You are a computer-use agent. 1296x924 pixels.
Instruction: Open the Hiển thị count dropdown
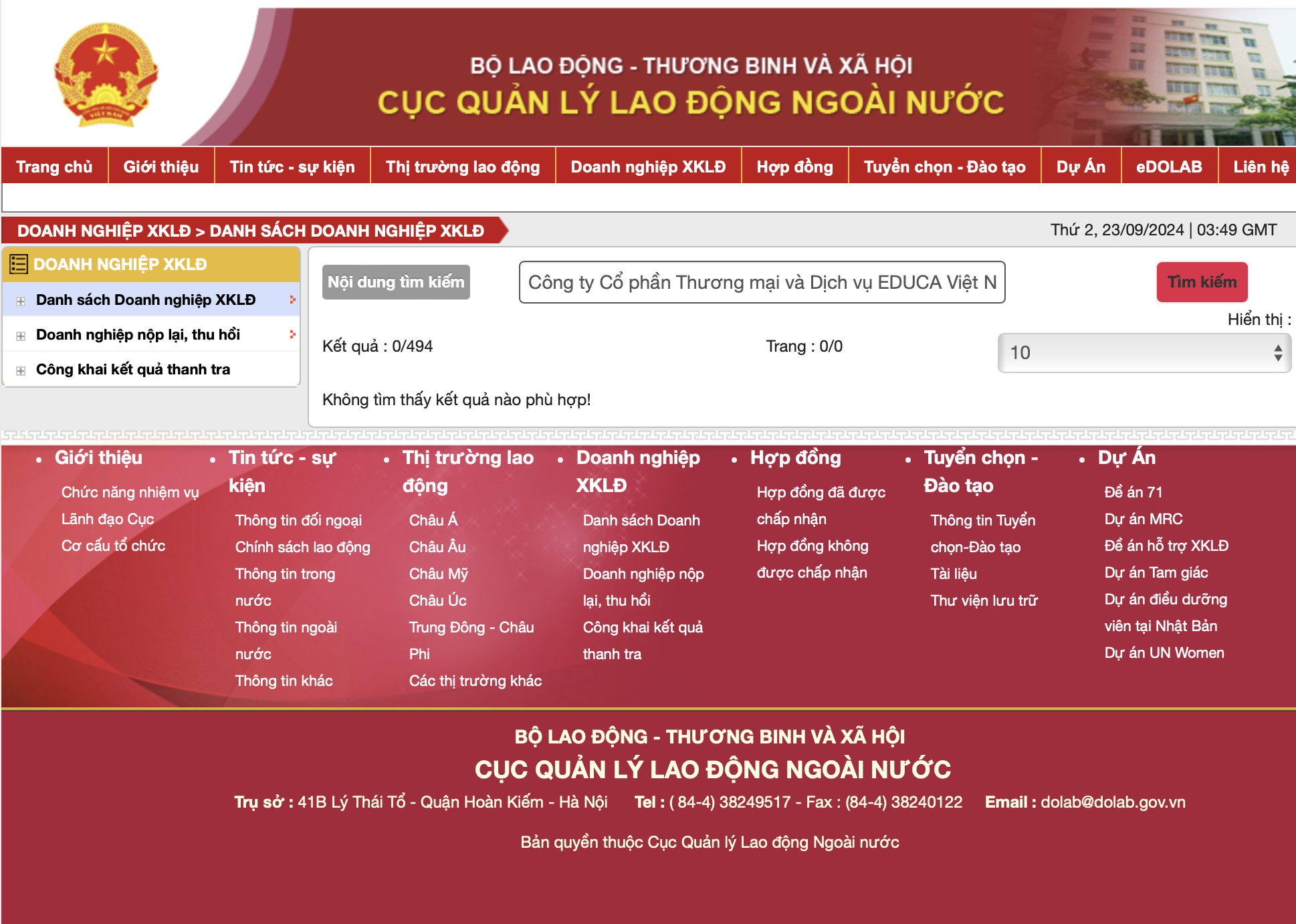1144,352
